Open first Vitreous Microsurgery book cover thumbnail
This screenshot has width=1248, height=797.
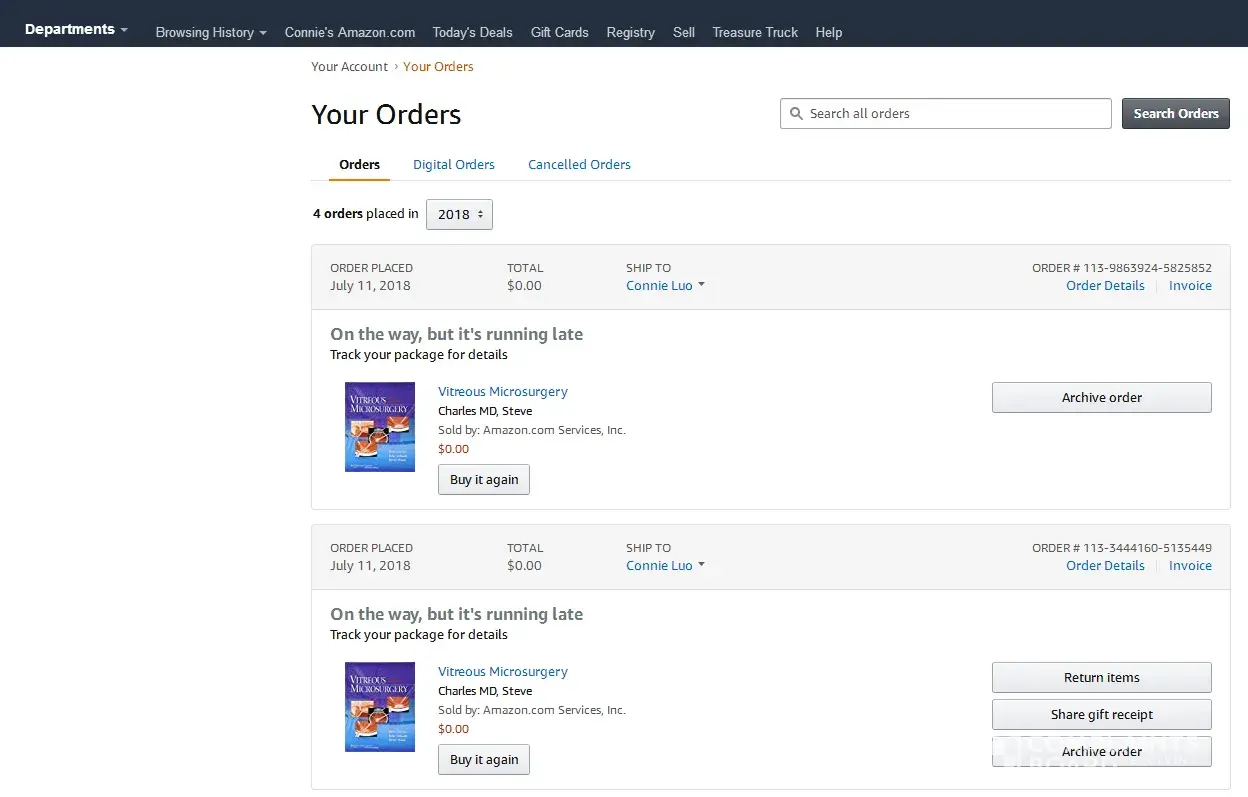[x=379, y=427]
